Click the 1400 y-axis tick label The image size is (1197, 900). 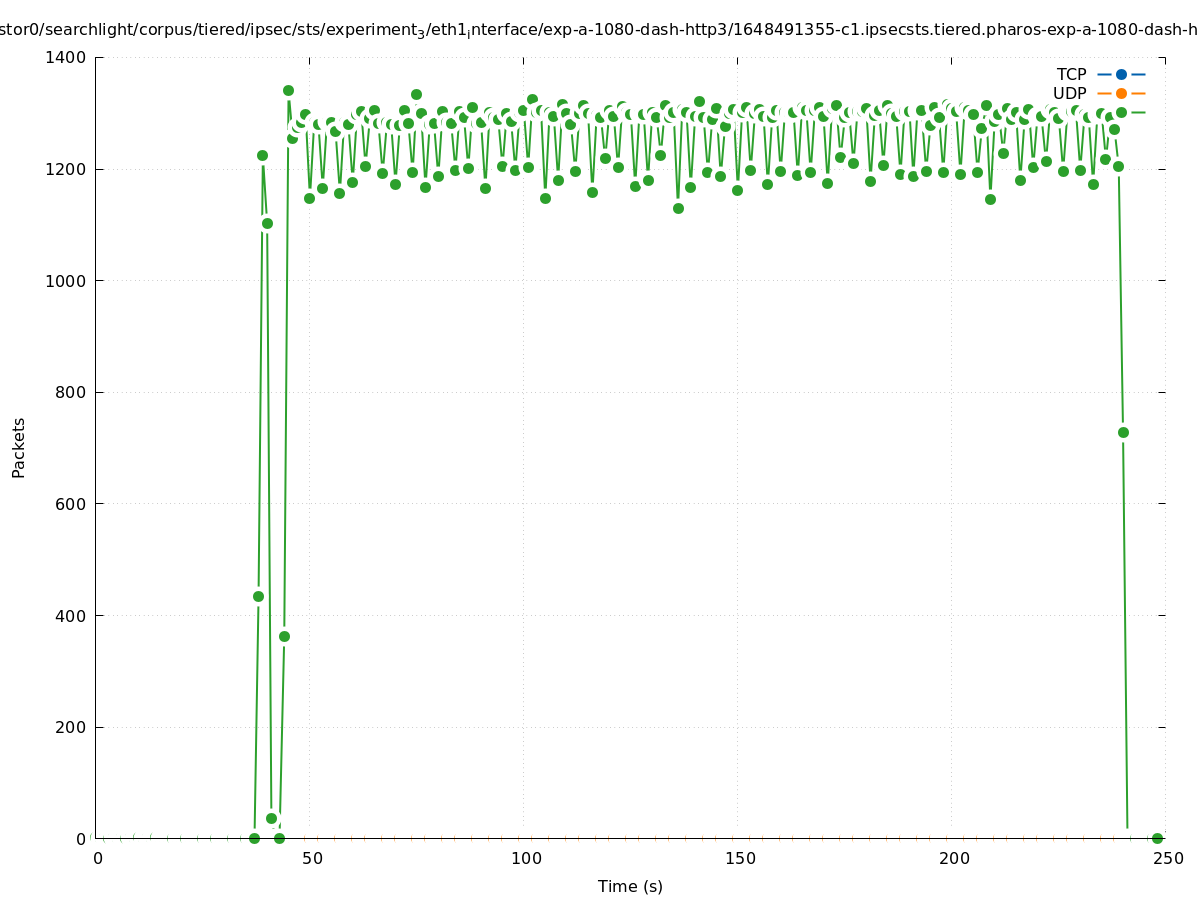(66, 58)
